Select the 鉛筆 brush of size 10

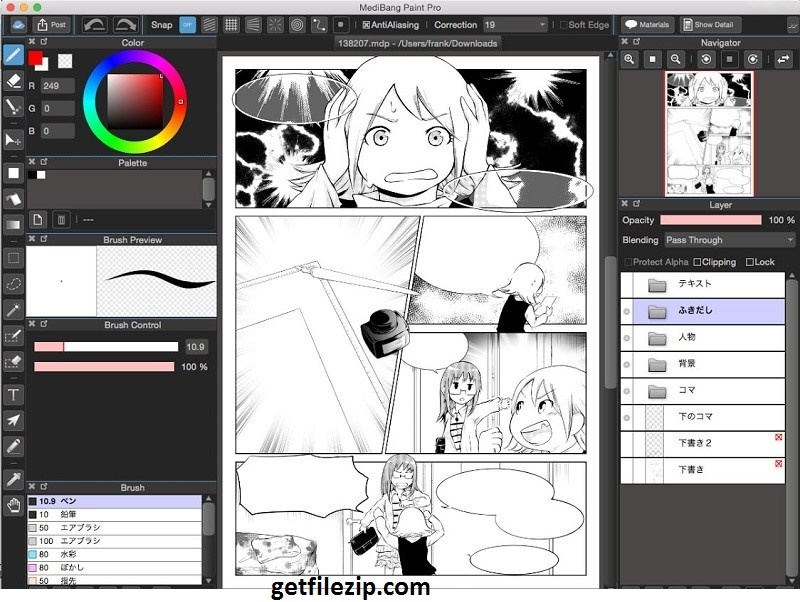(114, 514)
